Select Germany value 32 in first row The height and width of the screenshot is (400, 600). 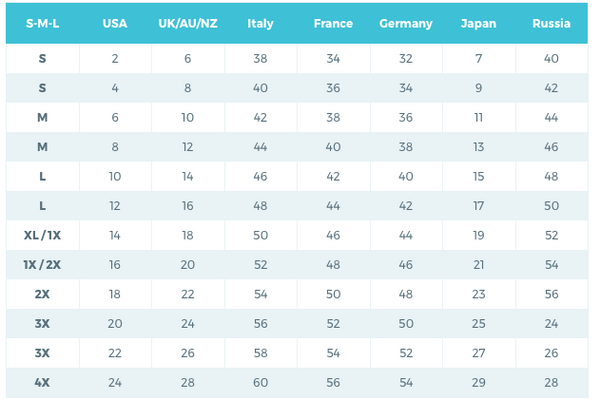[x=406, y=59]
